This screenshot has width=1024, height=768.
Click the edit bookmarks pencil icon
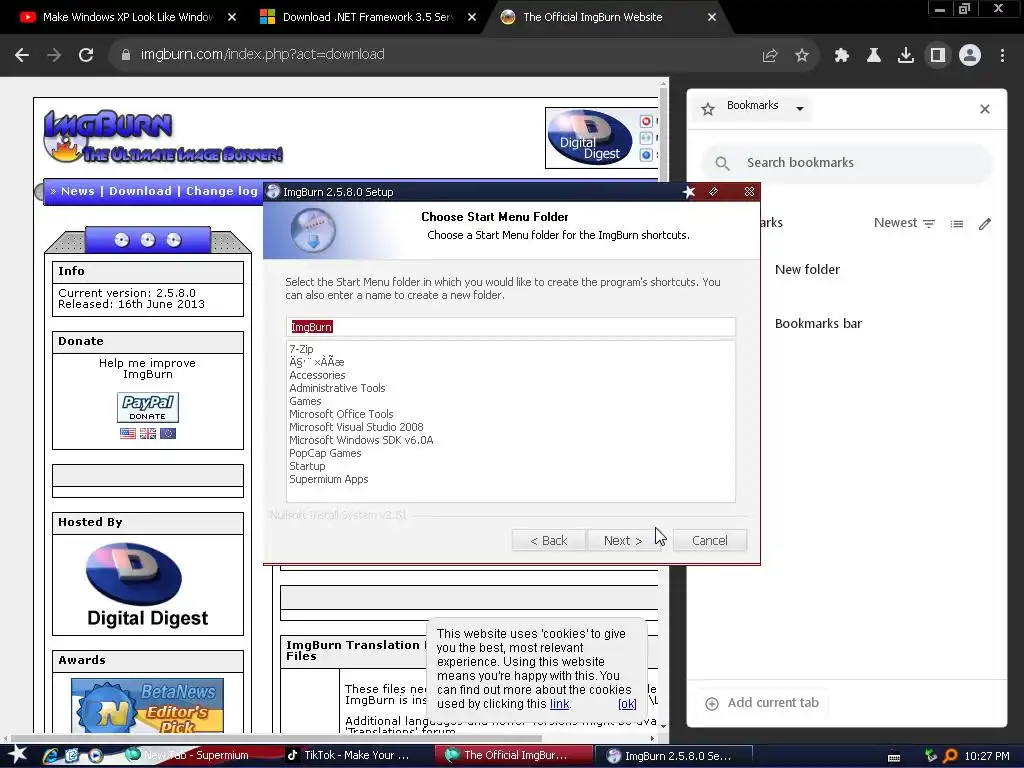(x=985, y=224)
